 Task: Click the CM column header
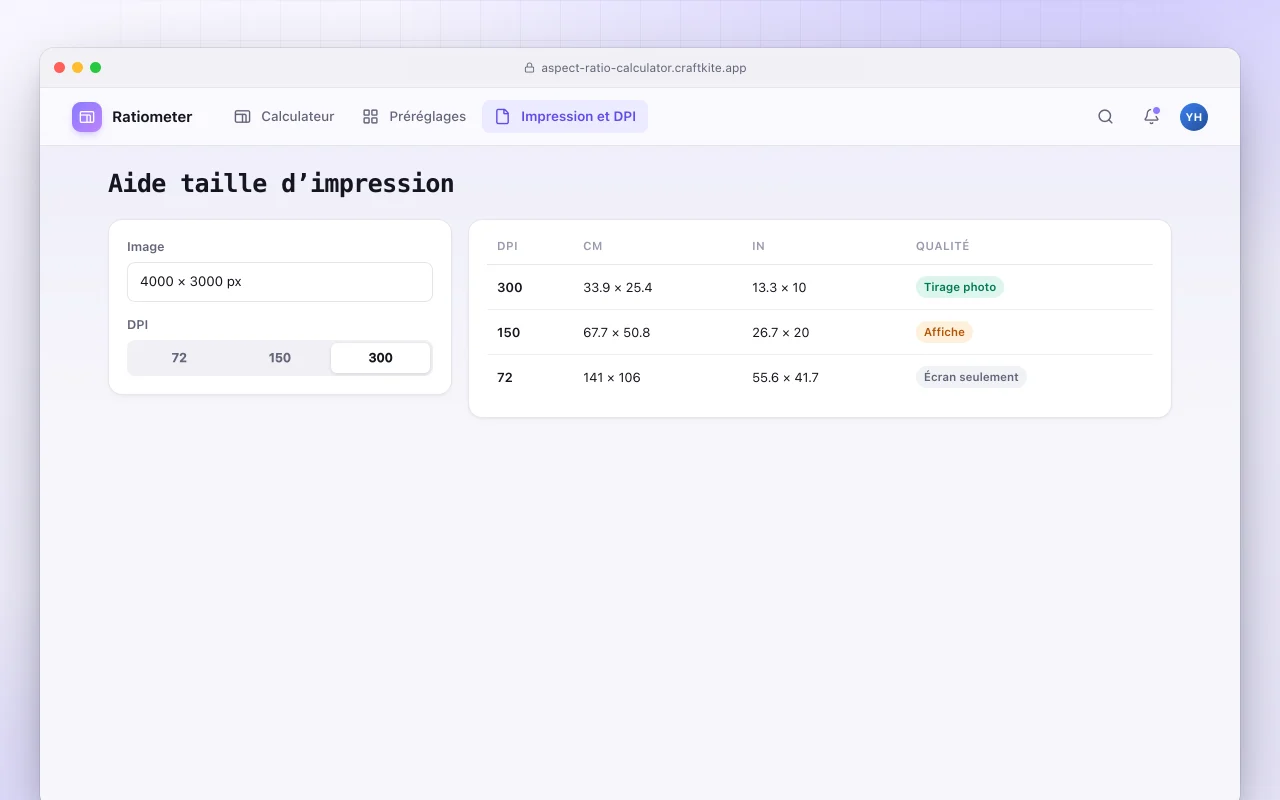pos(593,246)
